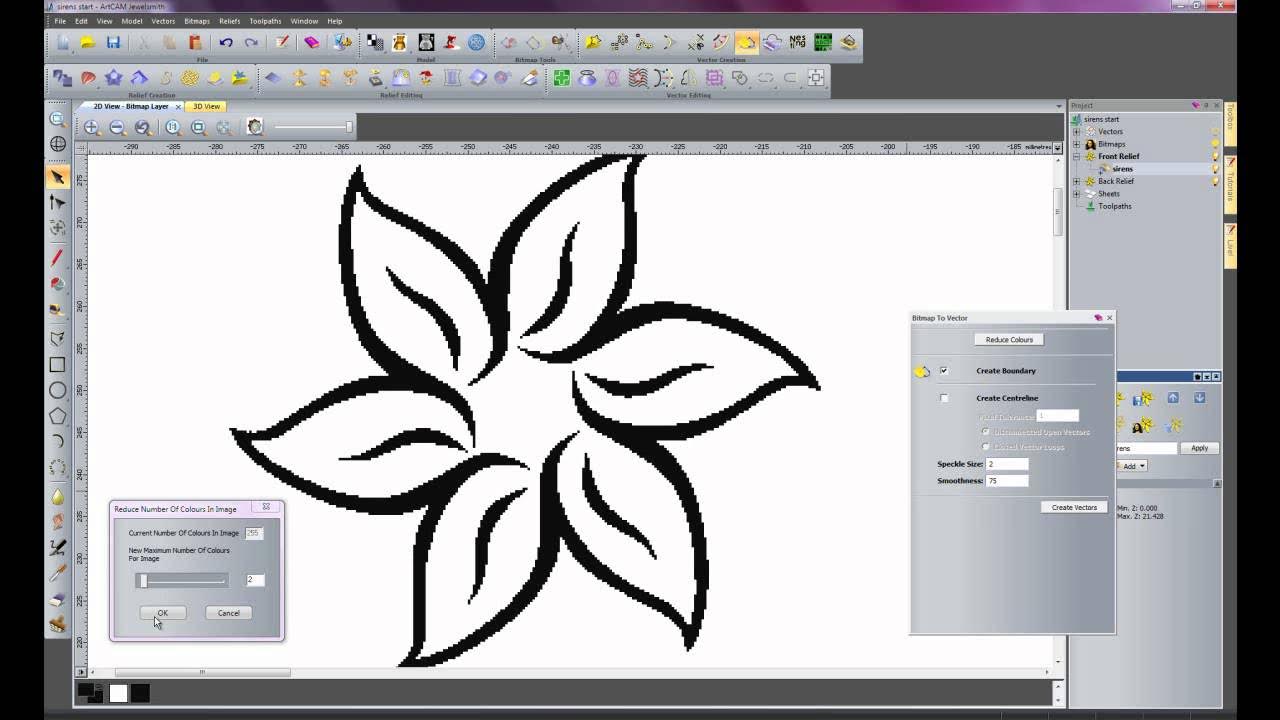
Task: Expand the Vectors tree node
Action: [1077, 132]
